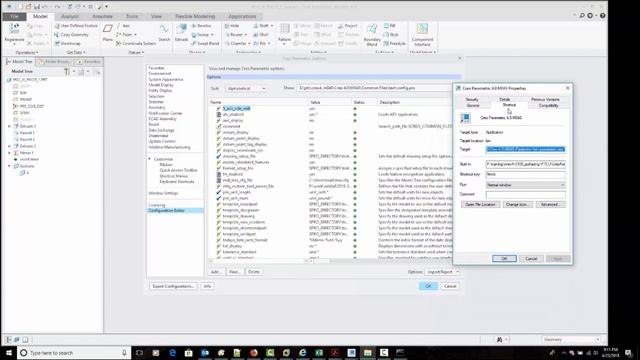Select System Appearance in the options list
Viewport: 640px width, 360px height.
point(166,79)
